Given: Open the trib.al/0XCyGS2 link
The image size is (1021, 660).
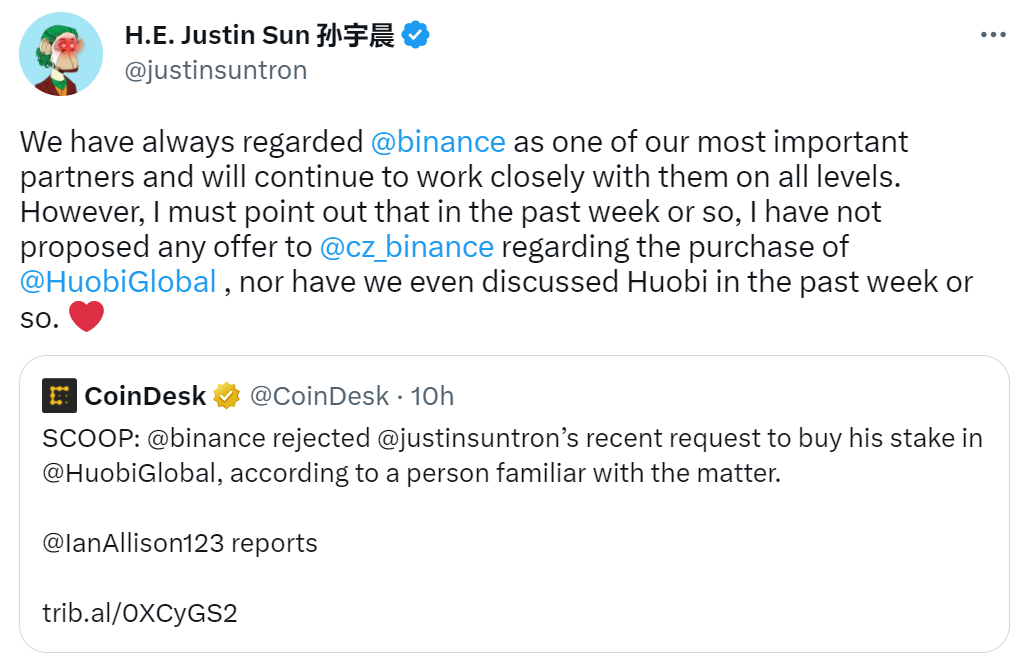Looking at the screenshot, I should pos(140,613).
